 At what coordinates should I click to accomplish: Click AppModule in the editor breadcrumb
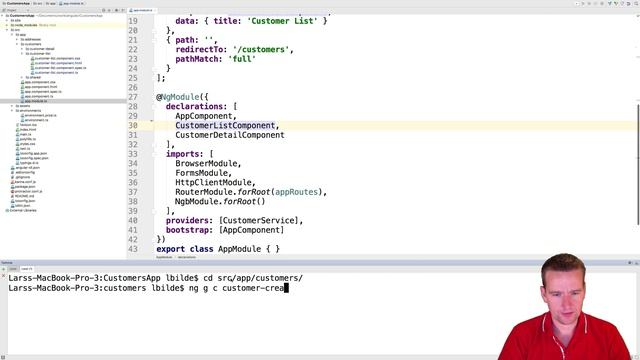click(164, 257)
